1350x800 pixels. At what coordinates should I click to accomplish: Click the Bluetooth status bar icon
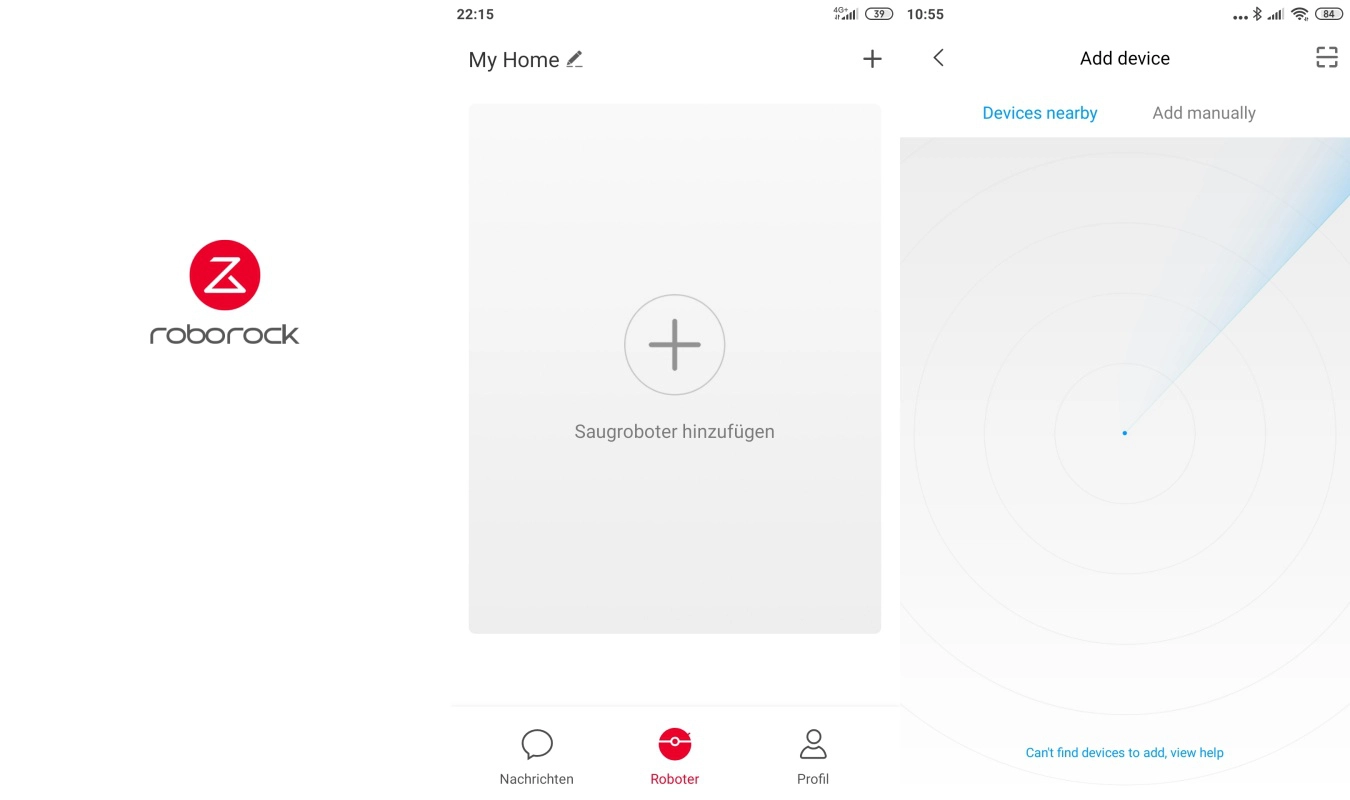[1258, 14]
